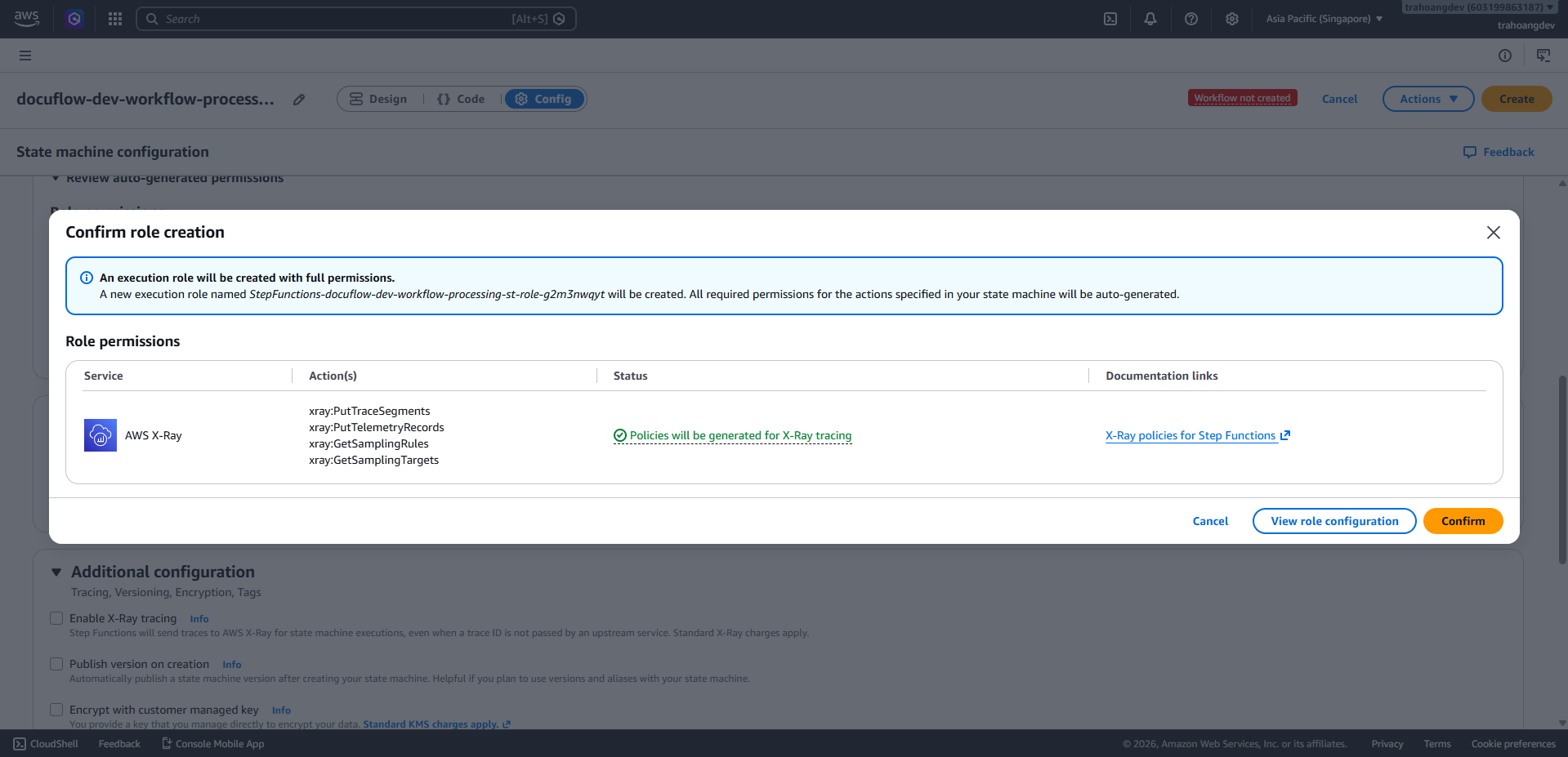
Task: Collapse Review auto-generated permissions section
Action: [56, 178]
